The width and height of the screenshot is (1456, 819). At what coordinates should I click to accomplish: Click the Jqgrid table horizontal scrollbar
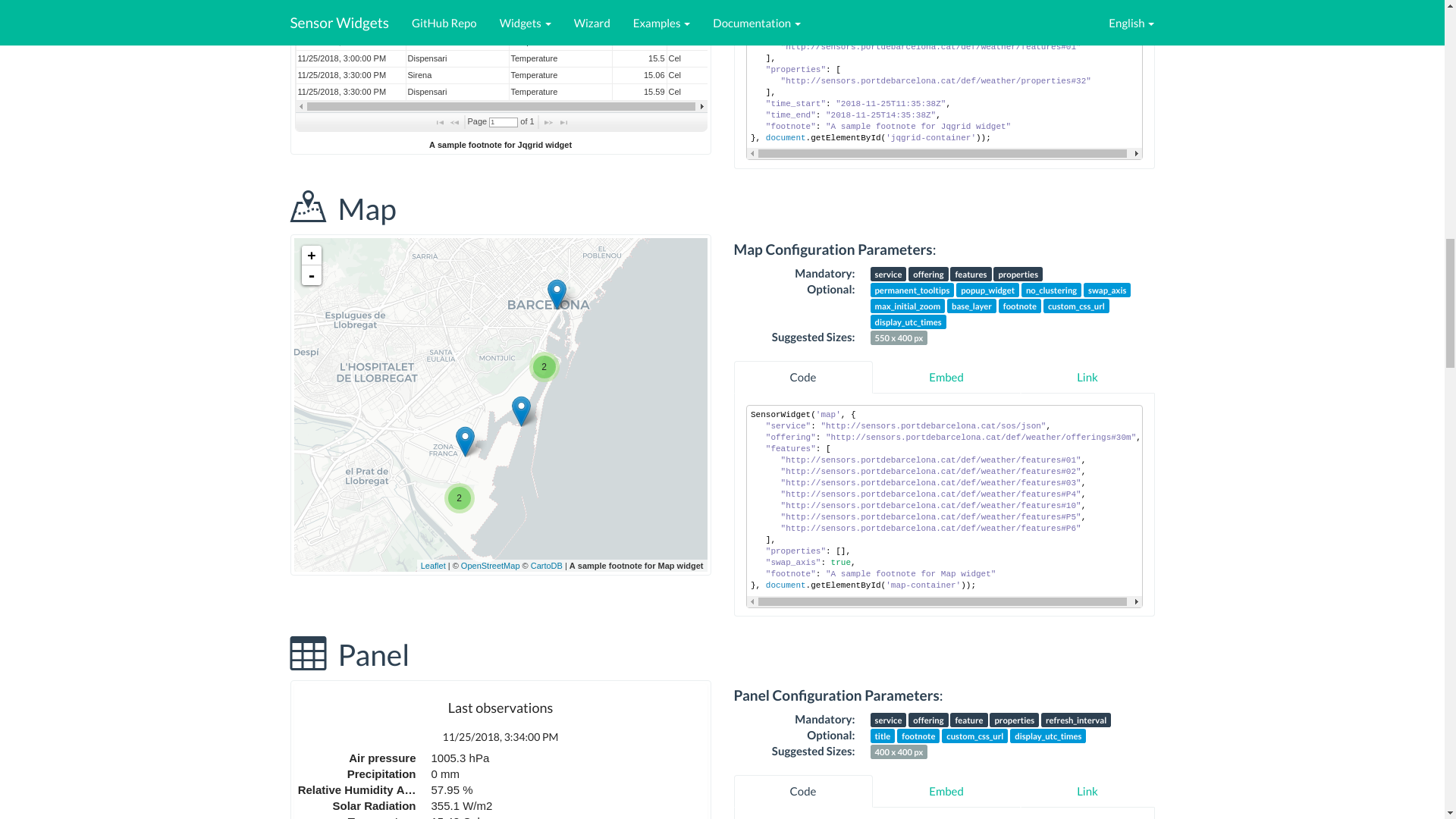500,107
